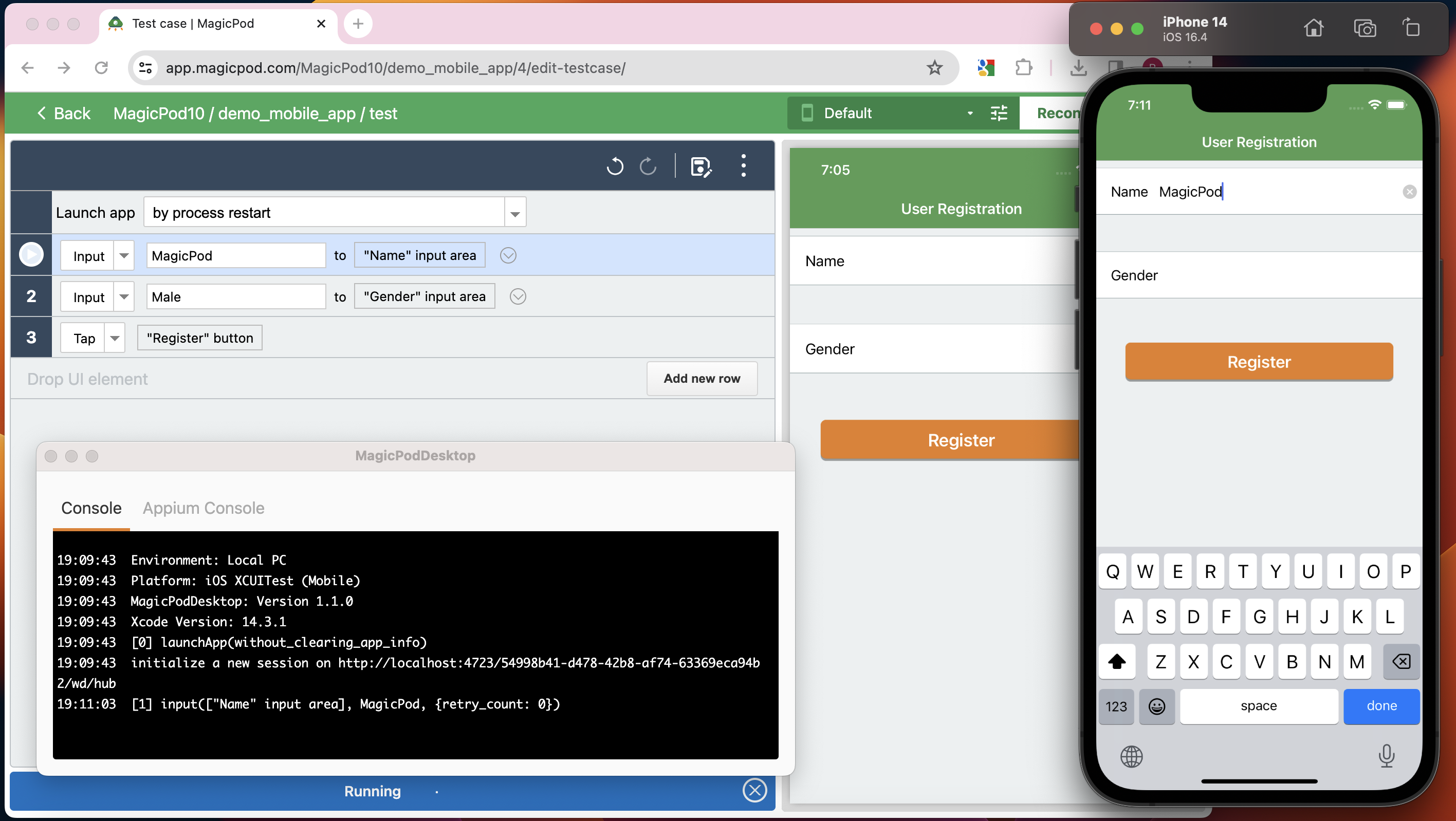The image size is (1456, 821).
Task: Expand the Launch app method dropdown
Action: (x=515, y=213)
